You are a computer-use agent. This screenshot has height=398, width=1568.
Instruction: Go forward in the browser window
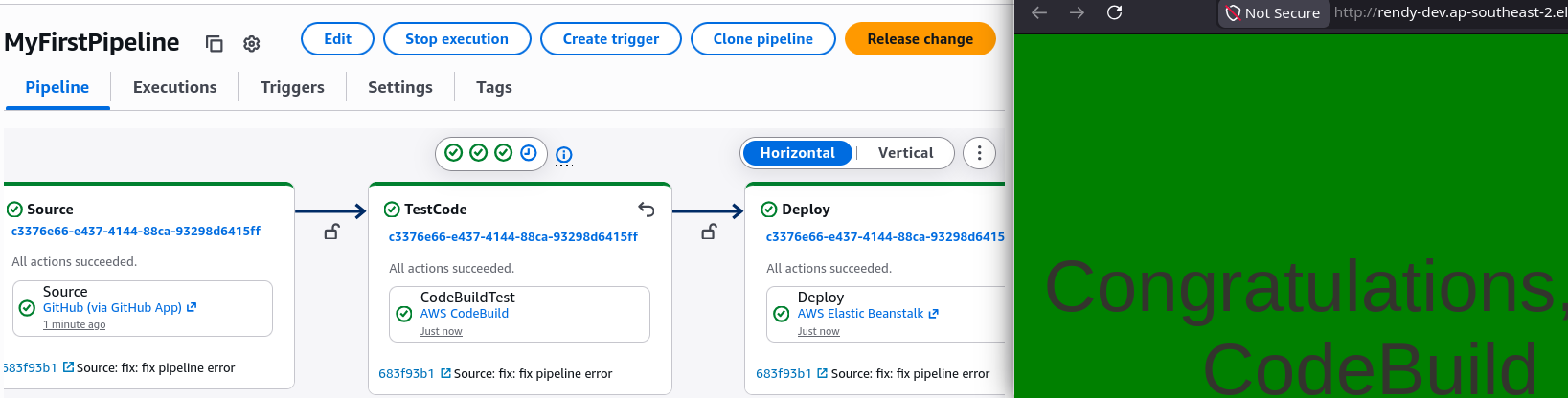coord(1077,12)
